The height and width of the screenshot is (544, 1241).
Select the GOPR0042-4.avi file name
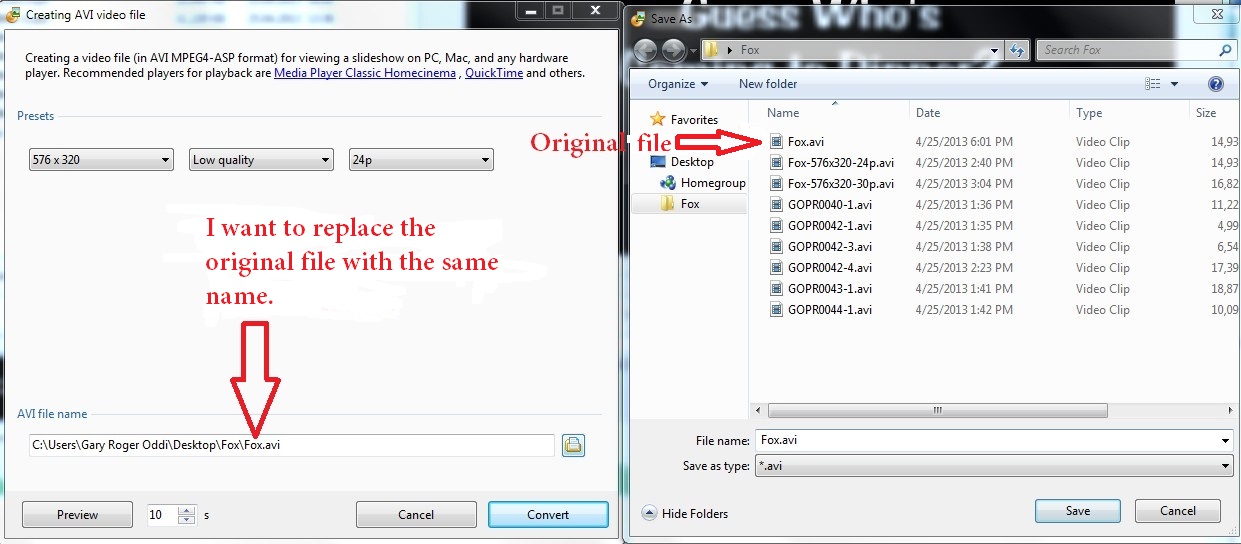pyautogui.click(x=830, y=268)
